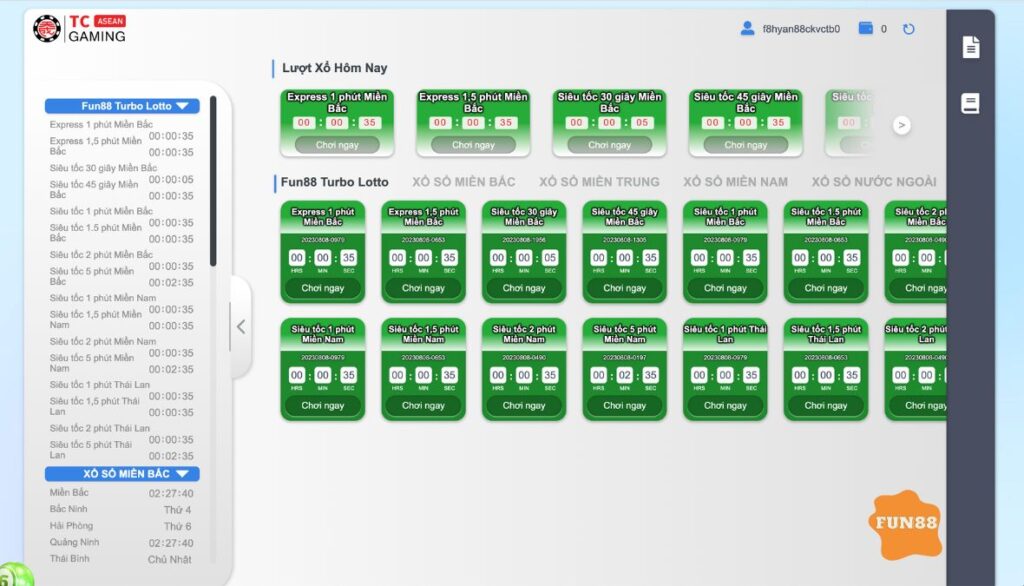Click Chơi ngay on Siêu tốc 1 phút Thái Lan card
The height and width of the screenshot is (586, 1024).
coord(725,406)
